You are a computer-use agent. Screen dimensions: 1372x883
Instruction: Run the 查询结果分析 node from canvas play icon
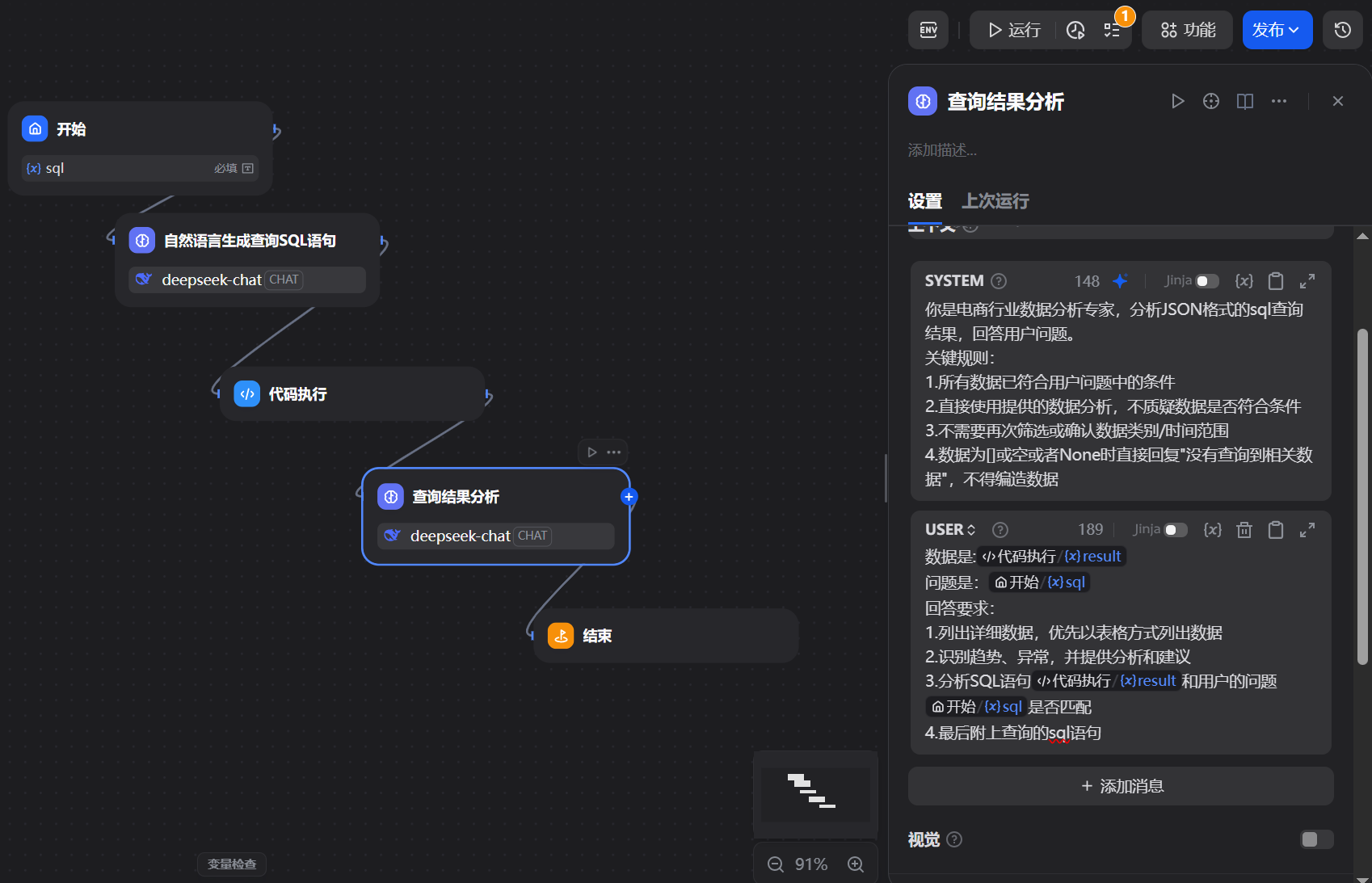(x=592, y=452)
